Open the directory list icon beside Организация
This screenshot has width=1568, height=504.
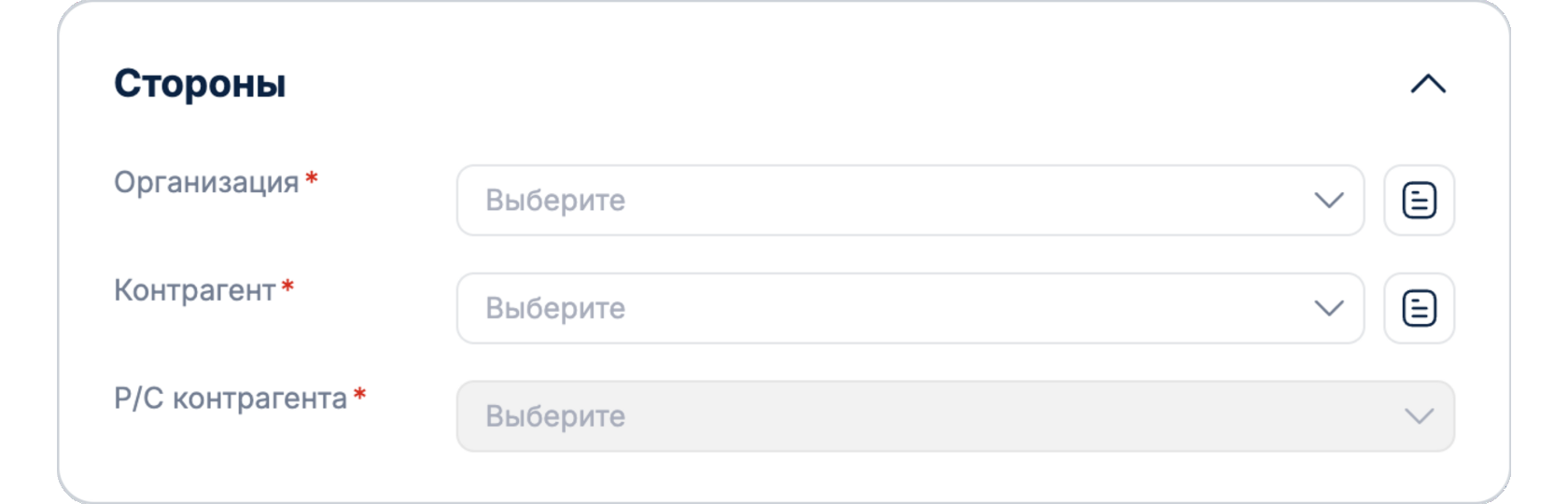(x=1419, y=201)
